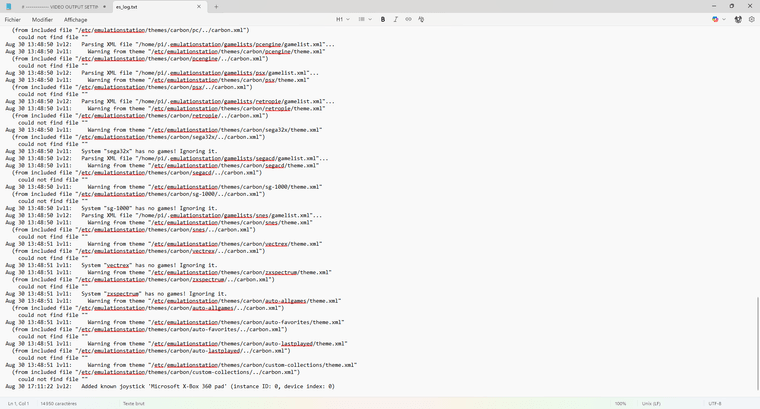This screenshot has height=409, width=760.
Task: Click the Warning line for sg-1000/theme.xml
Action: tap(164, 187)
